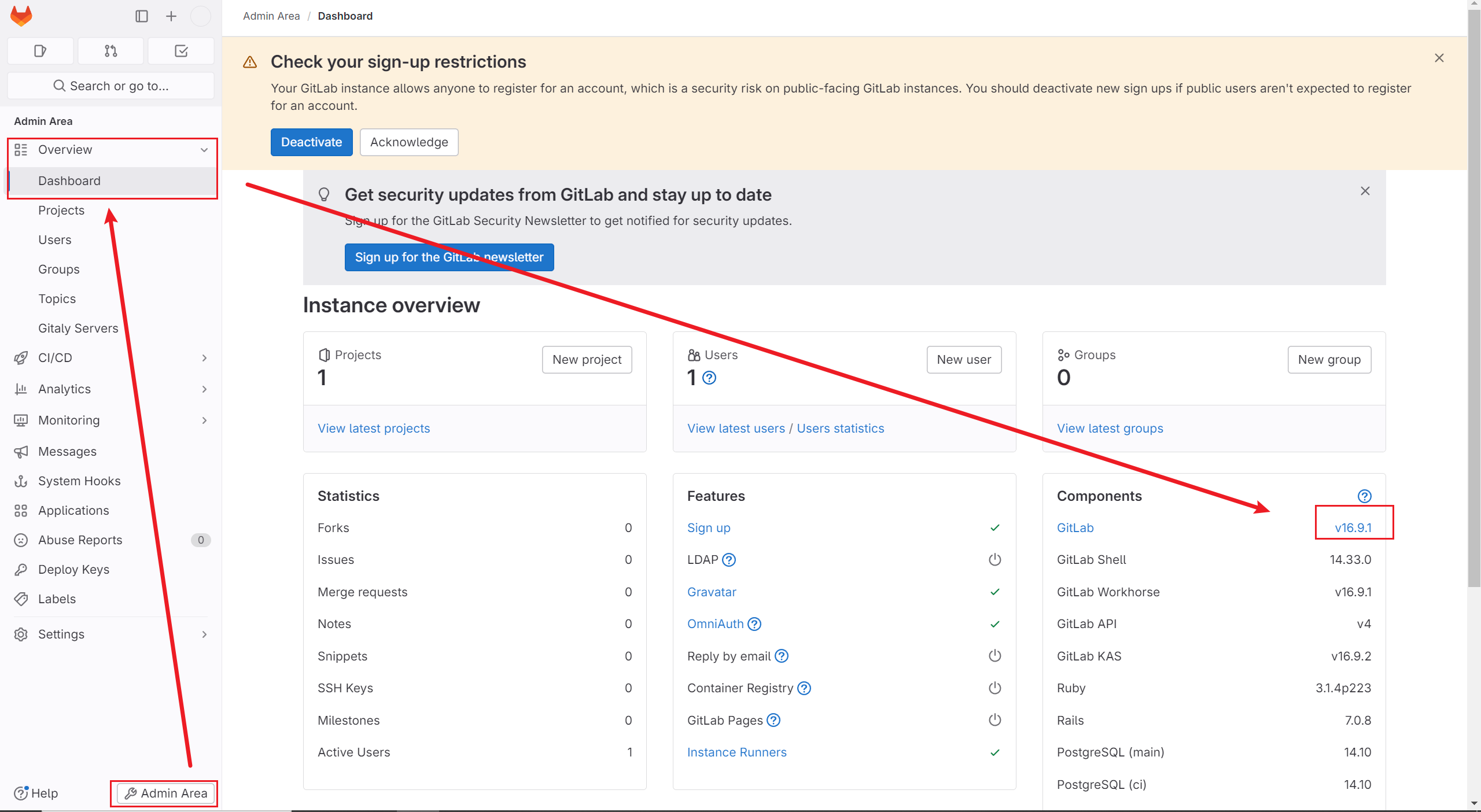Click the New project button

(x=587, y=360)
